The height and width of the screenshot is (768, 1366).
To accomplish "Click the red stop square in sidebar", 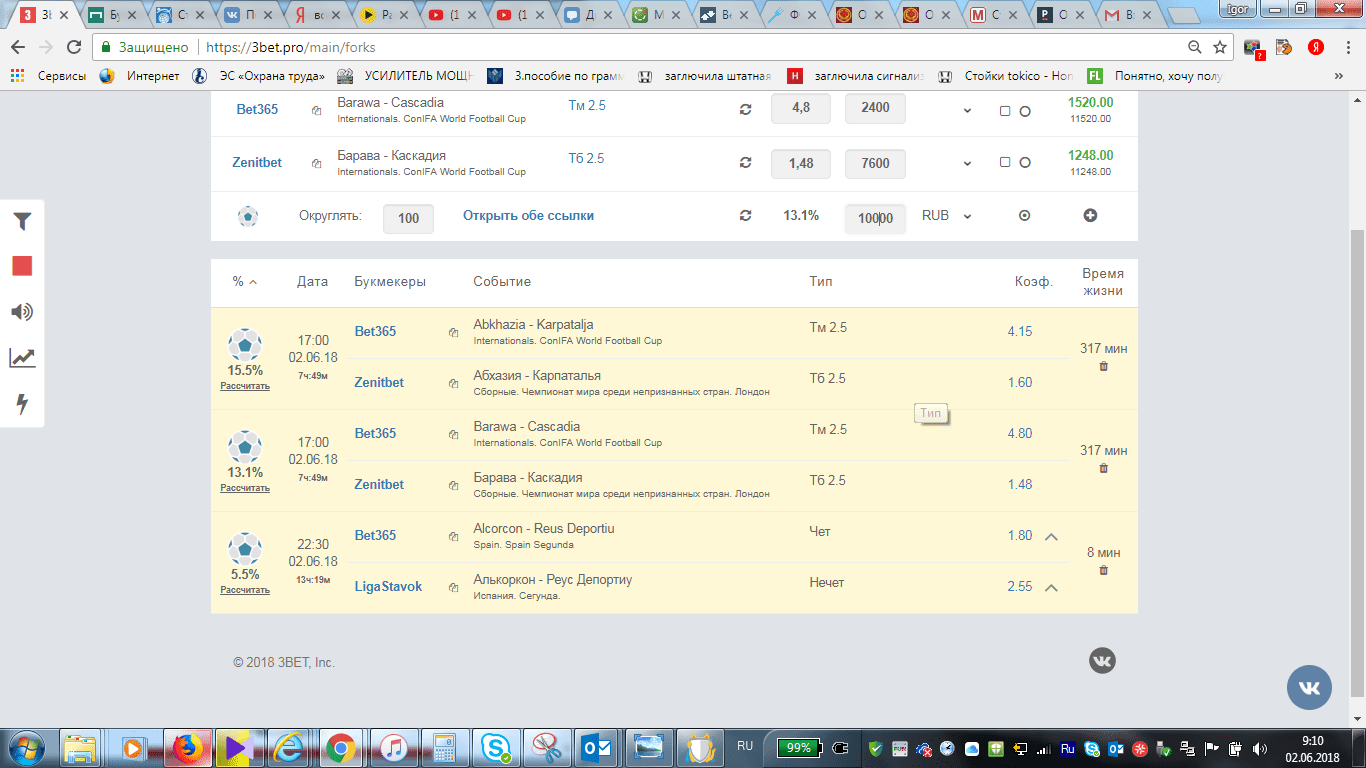I will pyautogui.click(x=22, y=266).
